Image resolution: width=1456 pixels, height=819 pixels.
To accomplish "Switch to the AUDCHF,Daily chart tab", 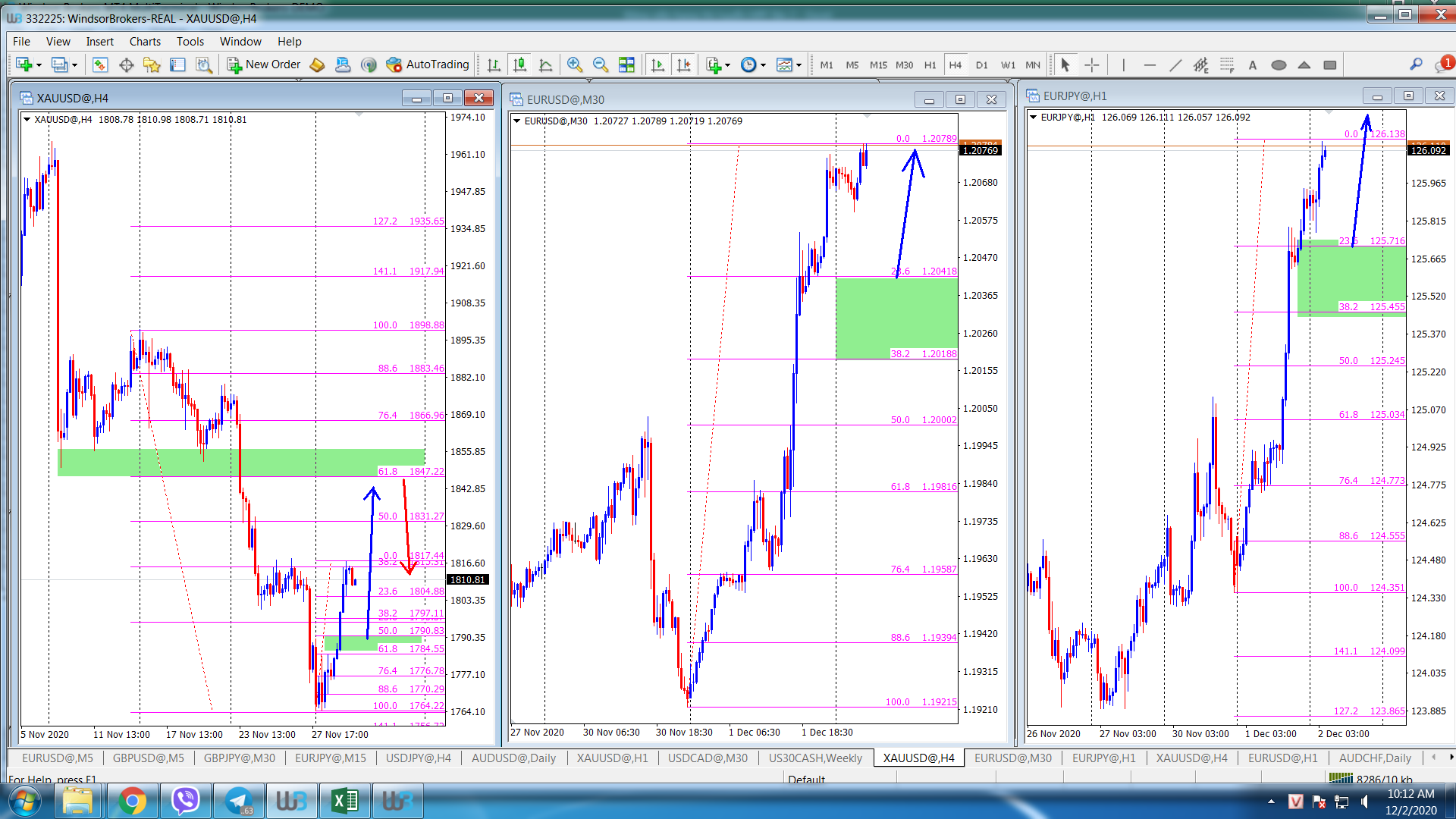I will click(x=1375, y=758).
